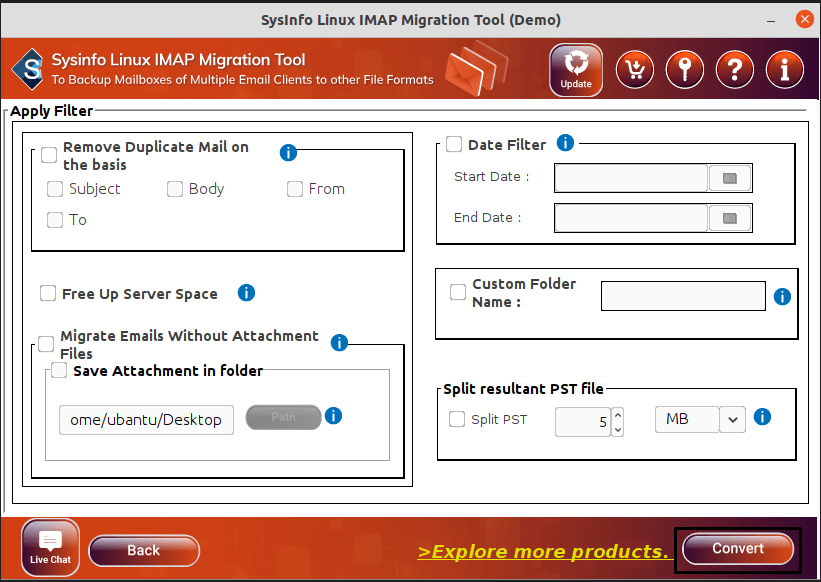This screenshot has height=582, width=821.
Task: Click info icon beside Custom Folder Name field
Action: (782, 297)
